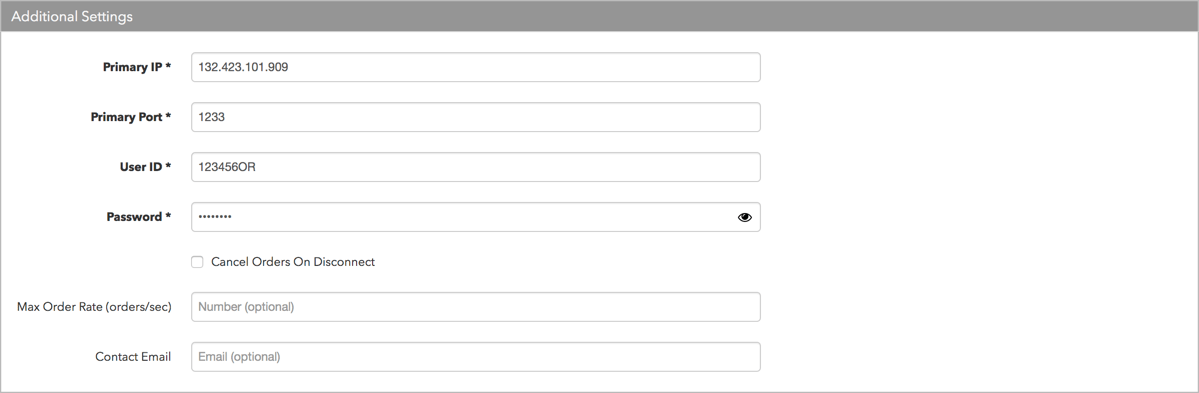Place cursor on the 132.423.101.909 address text
This screenshot has height=393, width=1199.
pos(243,67)
